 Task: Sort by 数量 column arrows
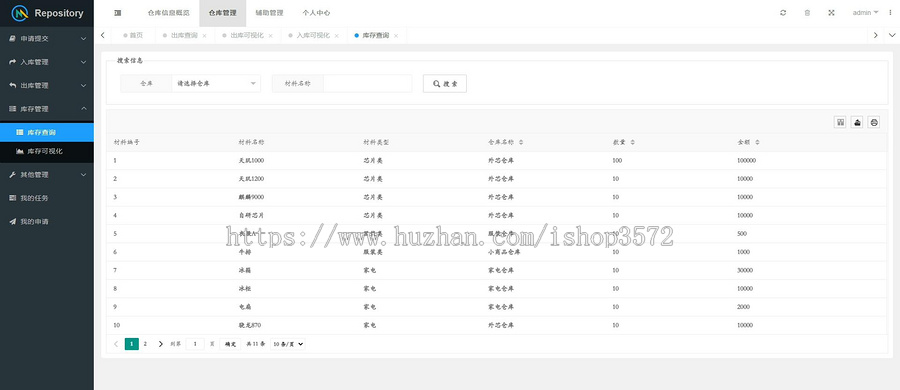[633, 142]
